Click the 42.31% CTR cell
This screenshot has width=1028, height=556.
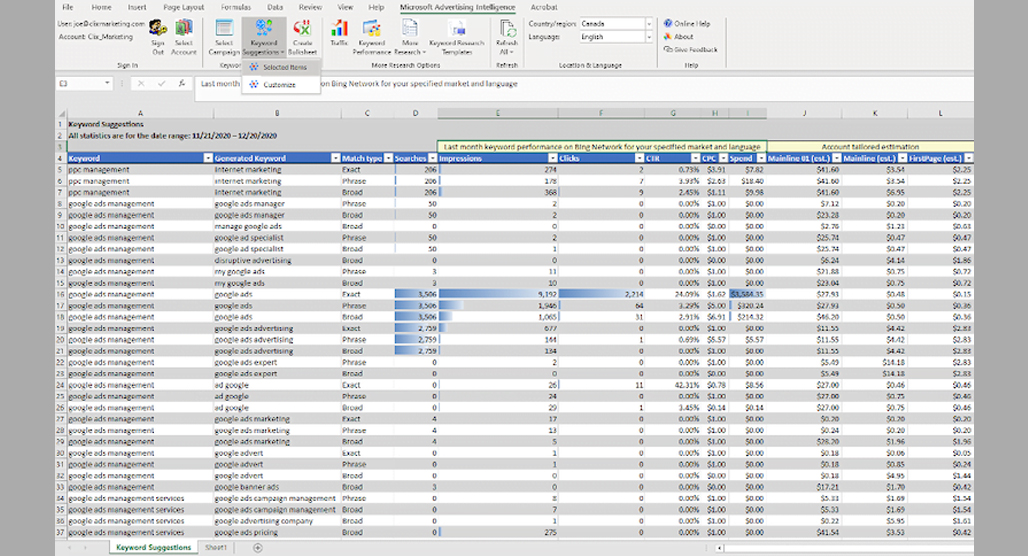[x=673, y=385]
